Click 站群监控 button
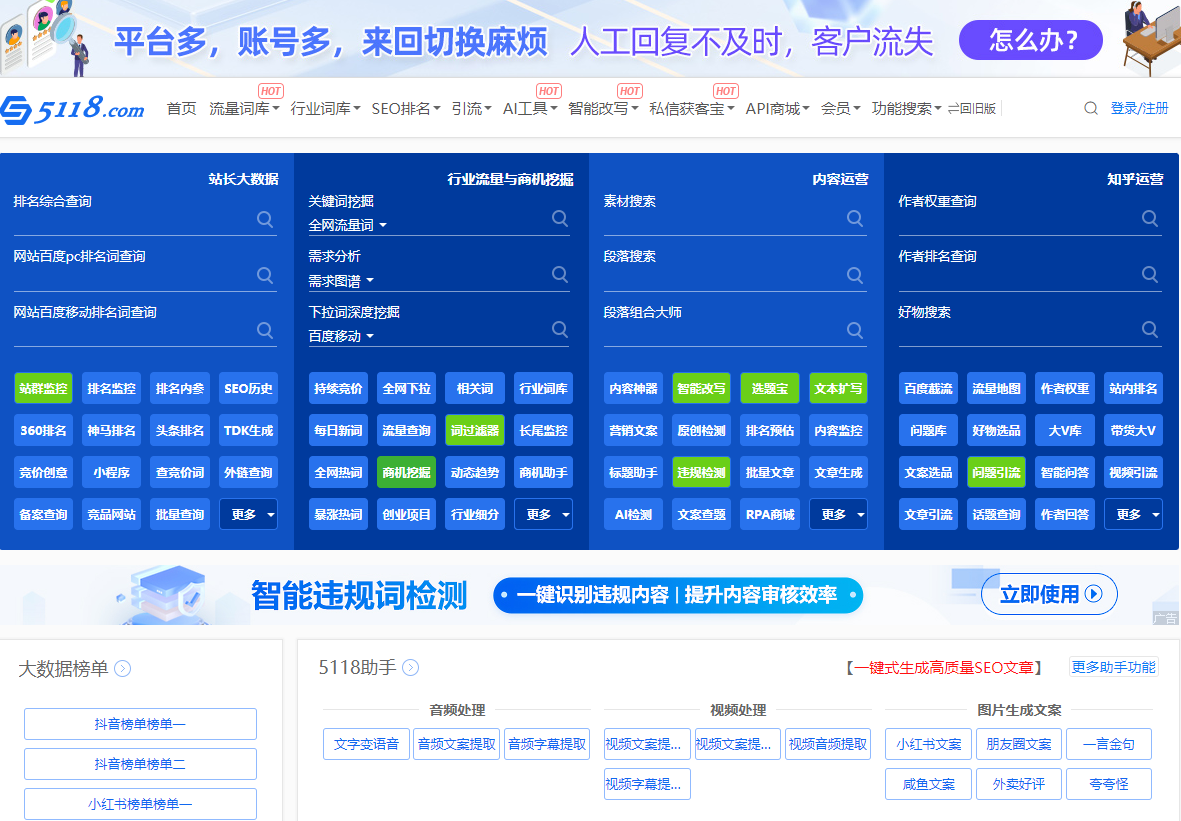The width and height of the screenshot is (1181, 821). tap(44, 389)
